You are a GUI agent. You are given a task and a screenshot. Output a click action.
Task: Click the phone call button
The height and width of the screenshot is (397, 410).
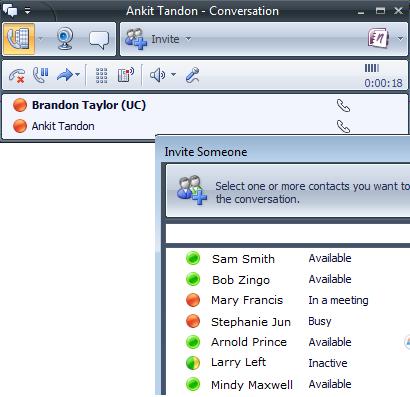click(x=19, y=39)
